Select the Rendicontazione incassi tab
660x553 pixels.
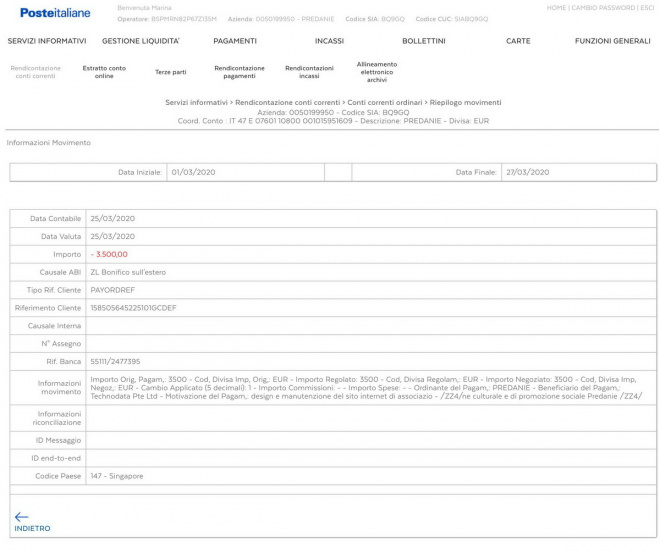(x=309, y=72)
